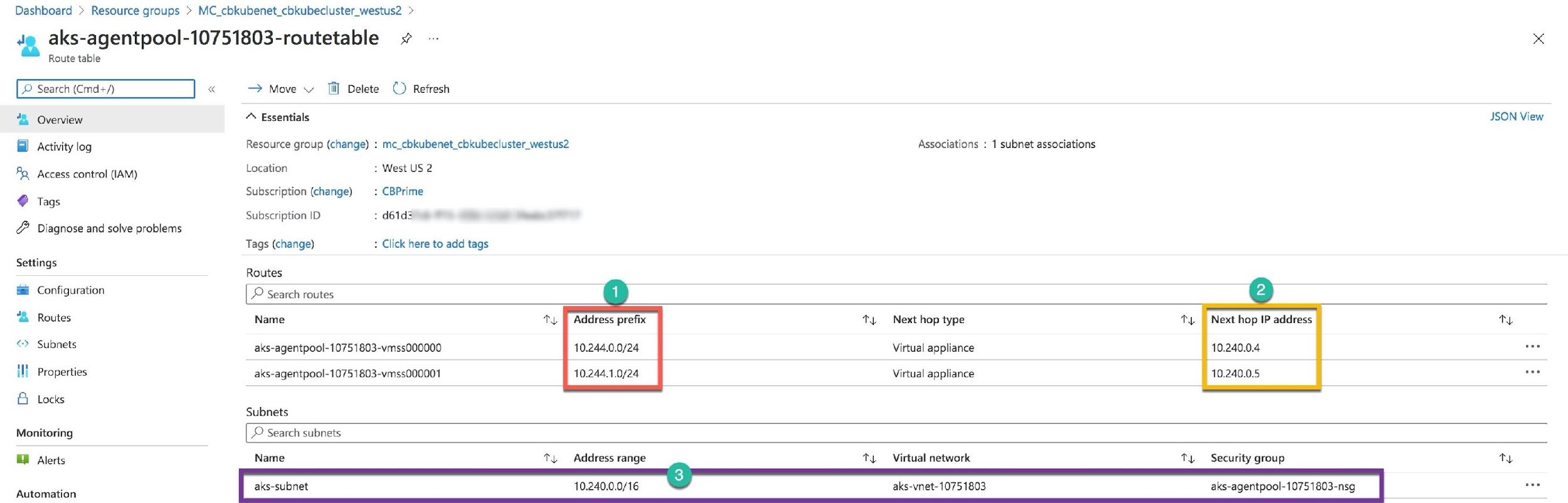The width and height of the screenshot is (1568, 503).
Task: Click address prefix 10.244.1.0/24
Action: [x=606, y=373]
